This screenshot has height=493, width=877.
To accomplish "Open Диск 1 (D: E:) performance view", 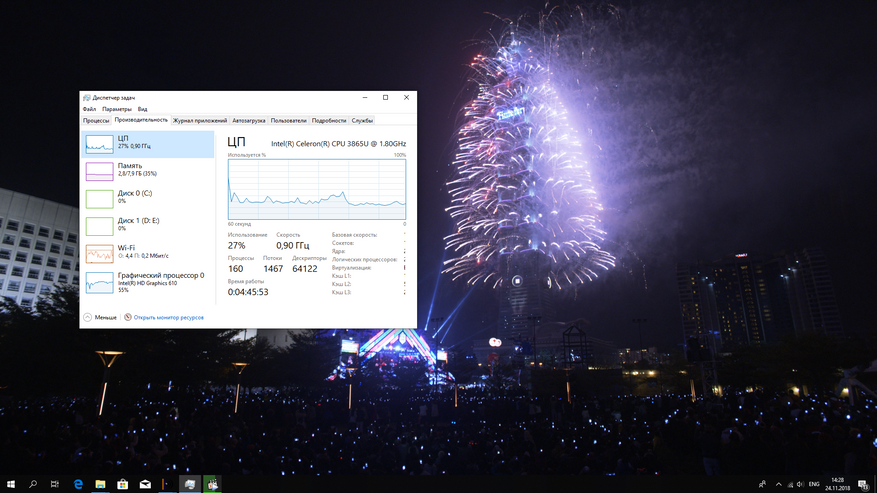I will click(147, 224).
